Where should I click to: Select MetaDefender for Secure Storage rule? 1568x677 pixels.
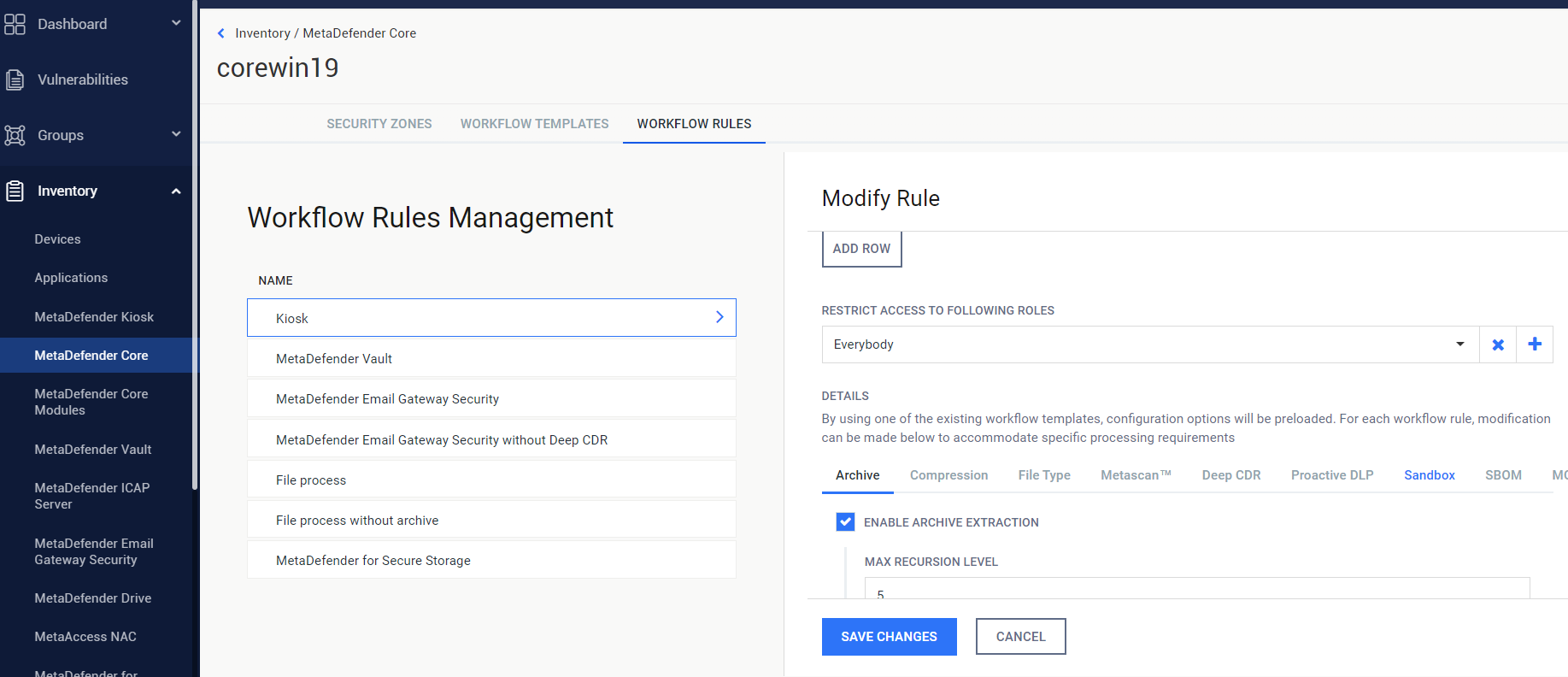point(491,561)
